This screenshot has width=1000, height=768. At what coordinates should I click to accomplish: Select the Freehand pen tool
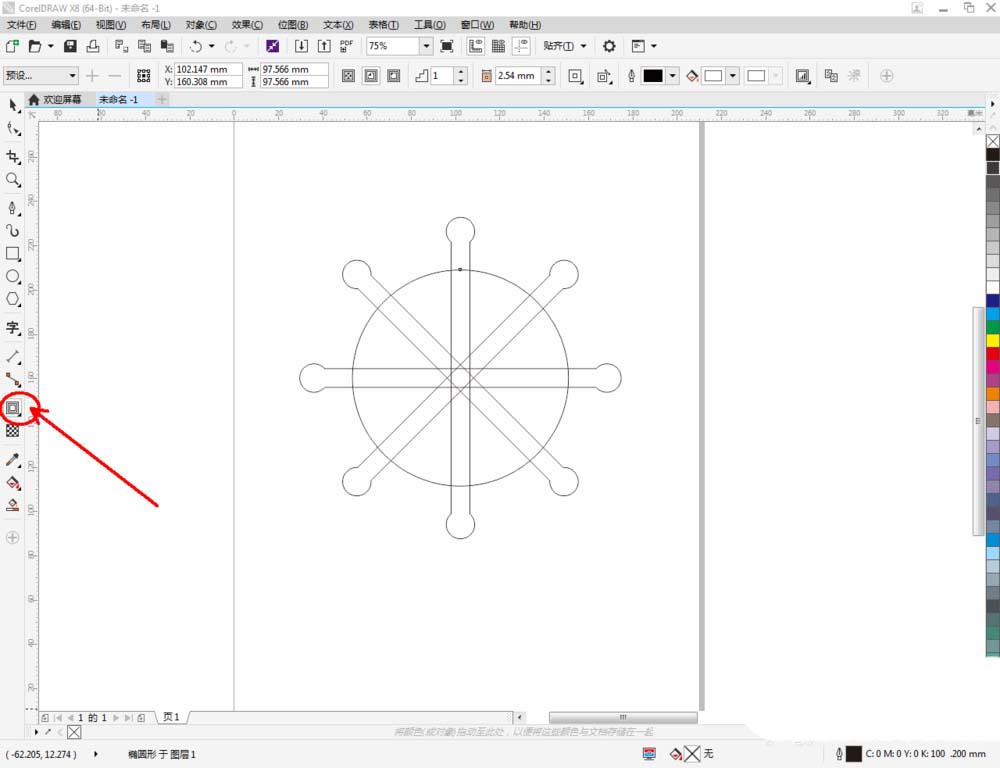13,208
